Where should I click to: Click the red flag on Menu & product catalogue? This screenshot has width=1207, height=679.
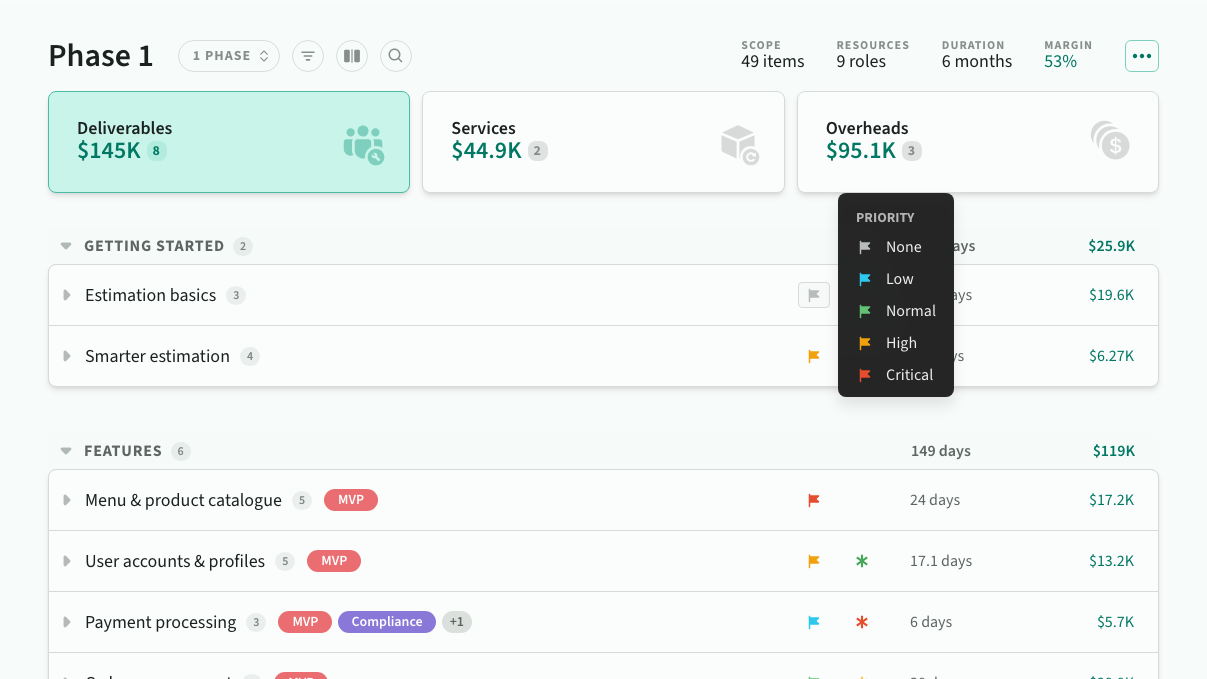click(813, 500)
